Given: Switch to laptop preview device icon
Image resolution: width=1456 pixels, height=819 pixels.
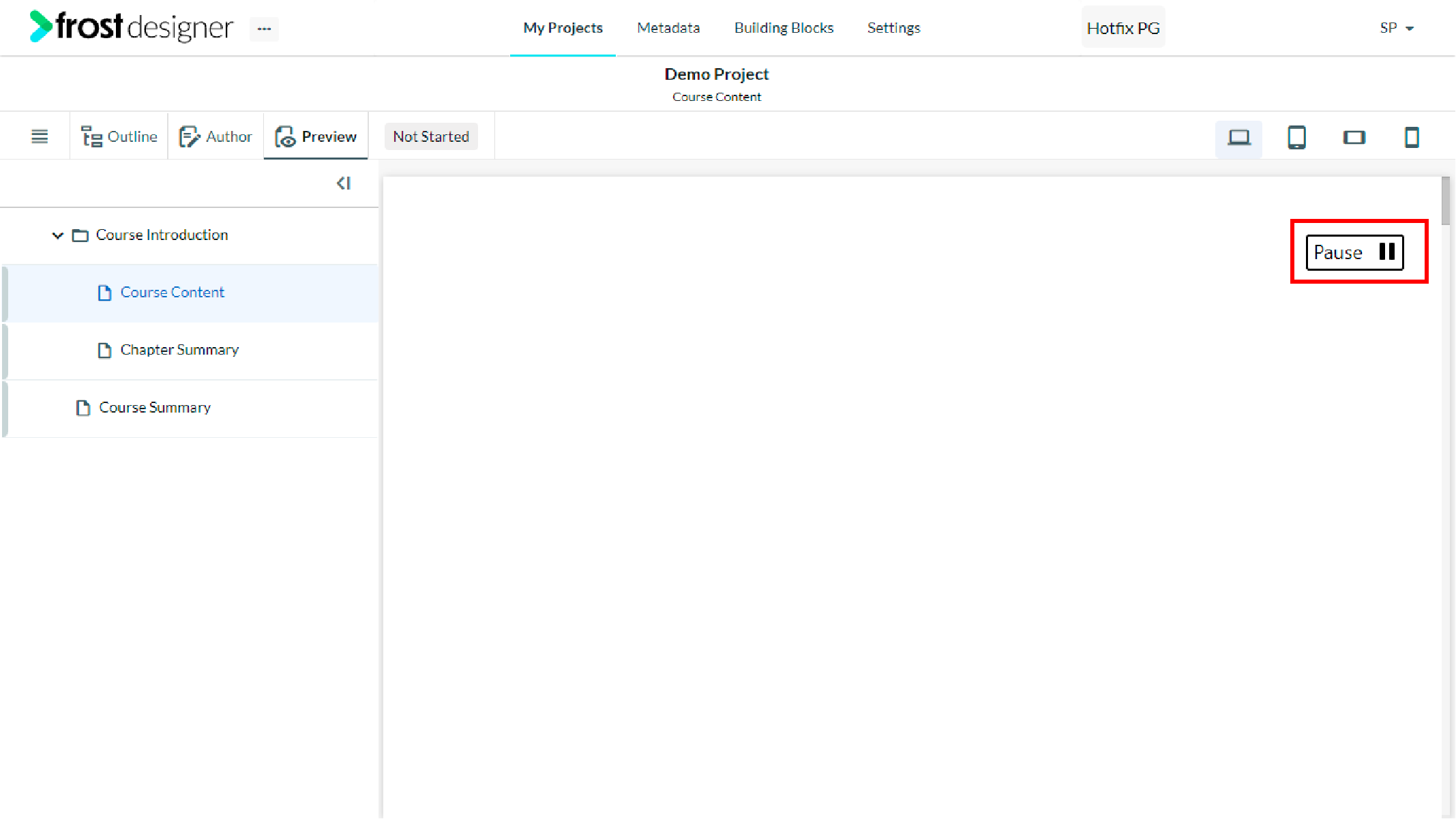Looking at the screenshot, I should (1238, 138).
